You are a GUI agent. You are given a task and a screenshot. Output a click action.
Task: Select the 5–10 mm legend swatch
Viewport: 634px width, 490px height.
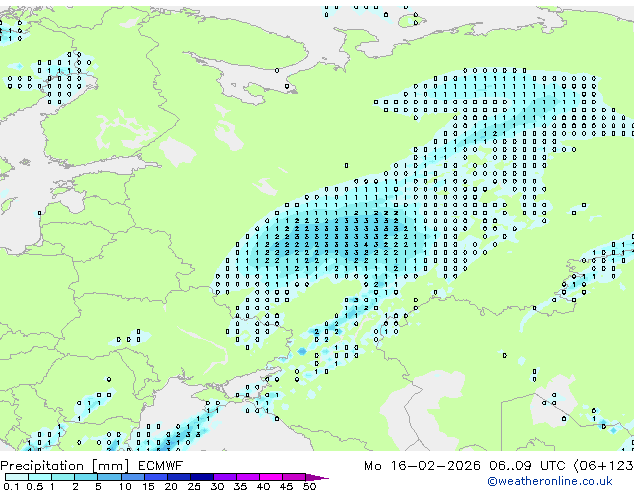click(x=109, y=477)
